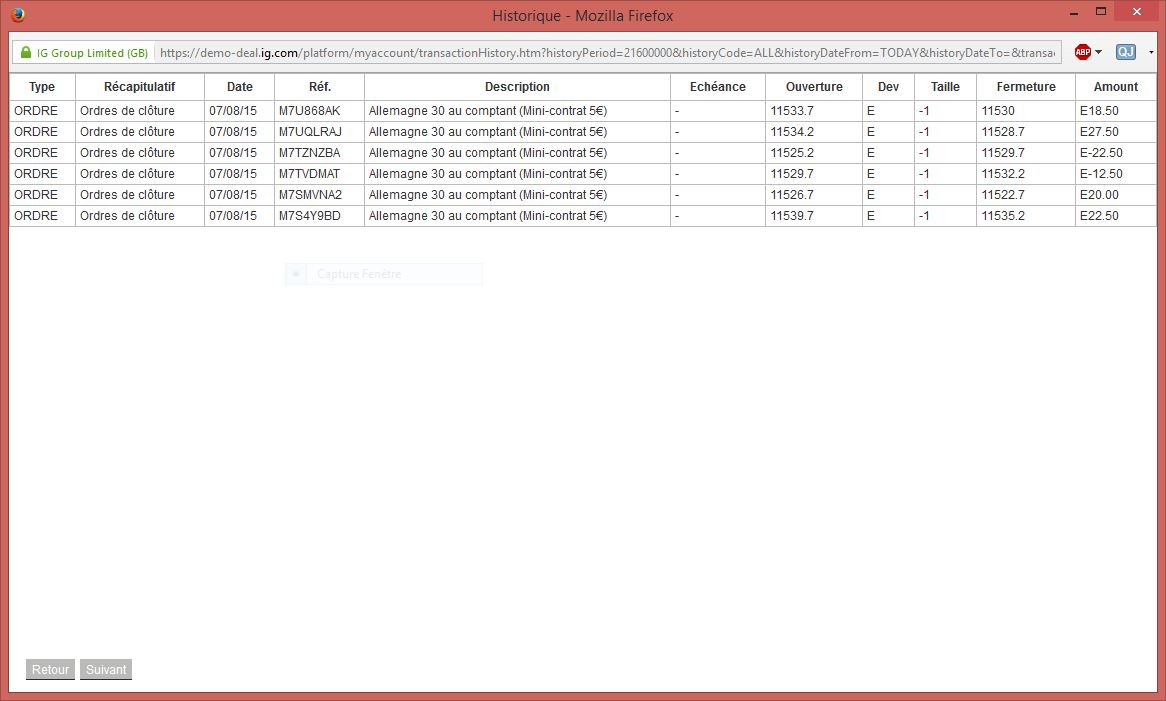Close the Historique Firefox window
Viewport: 1166px width, 701px height.
(1136, 11)
